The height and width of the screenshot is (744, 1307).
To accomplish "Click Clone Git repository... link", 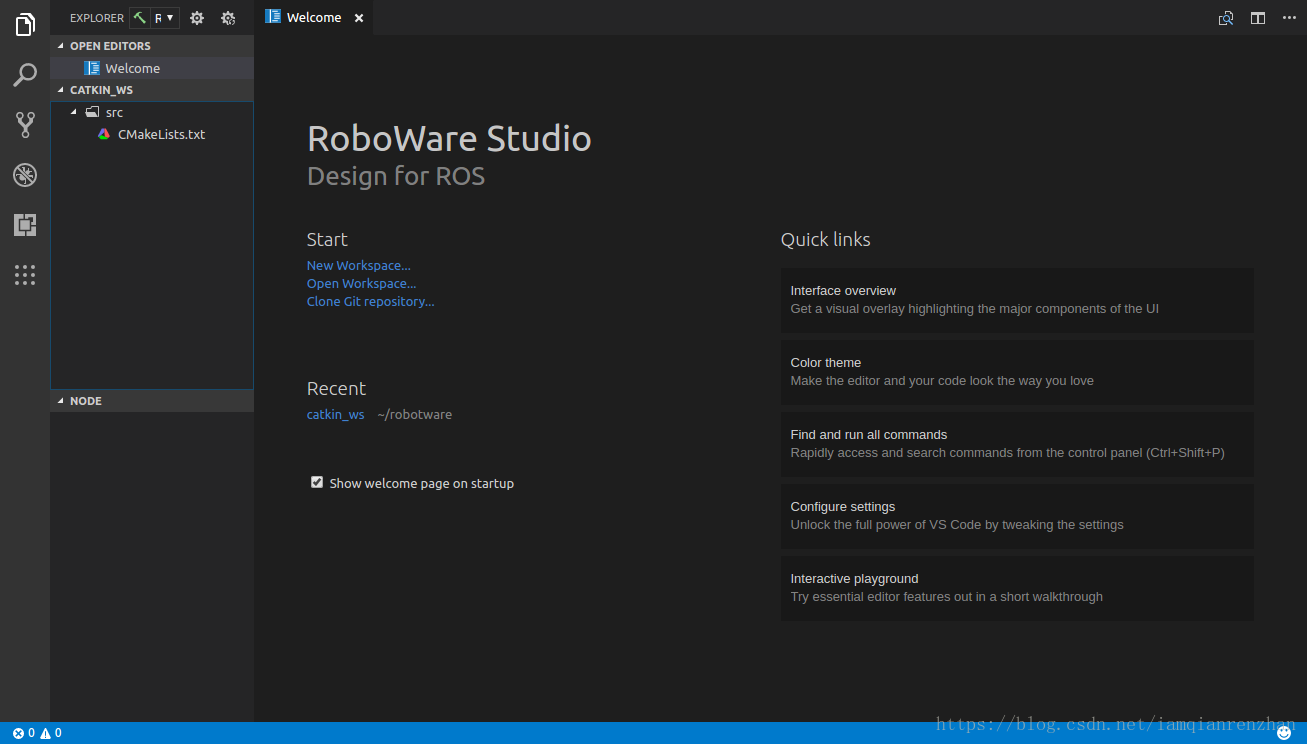I will tap(370, 302).
